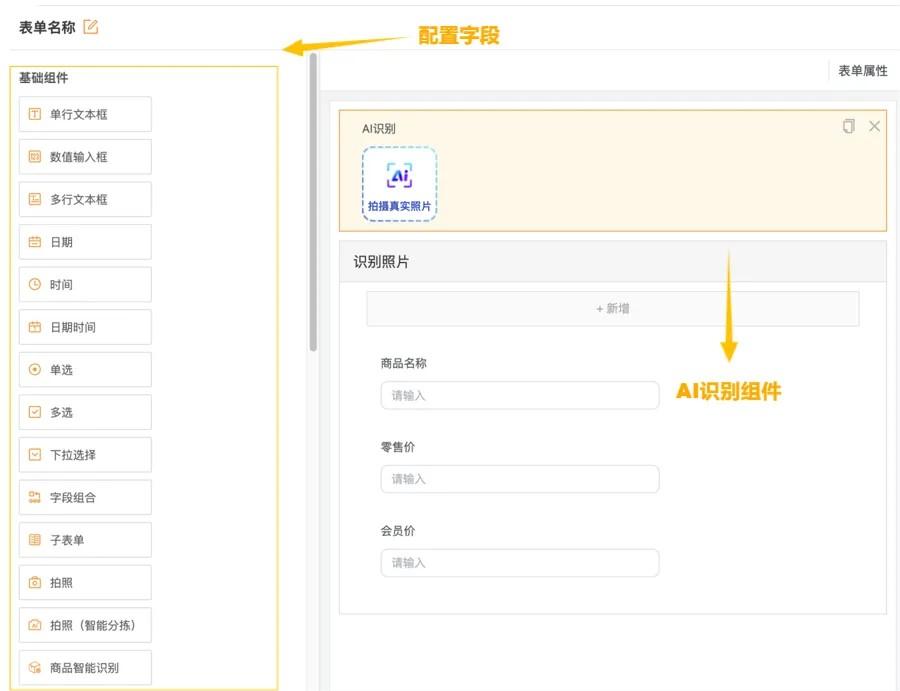900x691 pixels.
Task: Click the 商品名称 input field
Action: 519,395
